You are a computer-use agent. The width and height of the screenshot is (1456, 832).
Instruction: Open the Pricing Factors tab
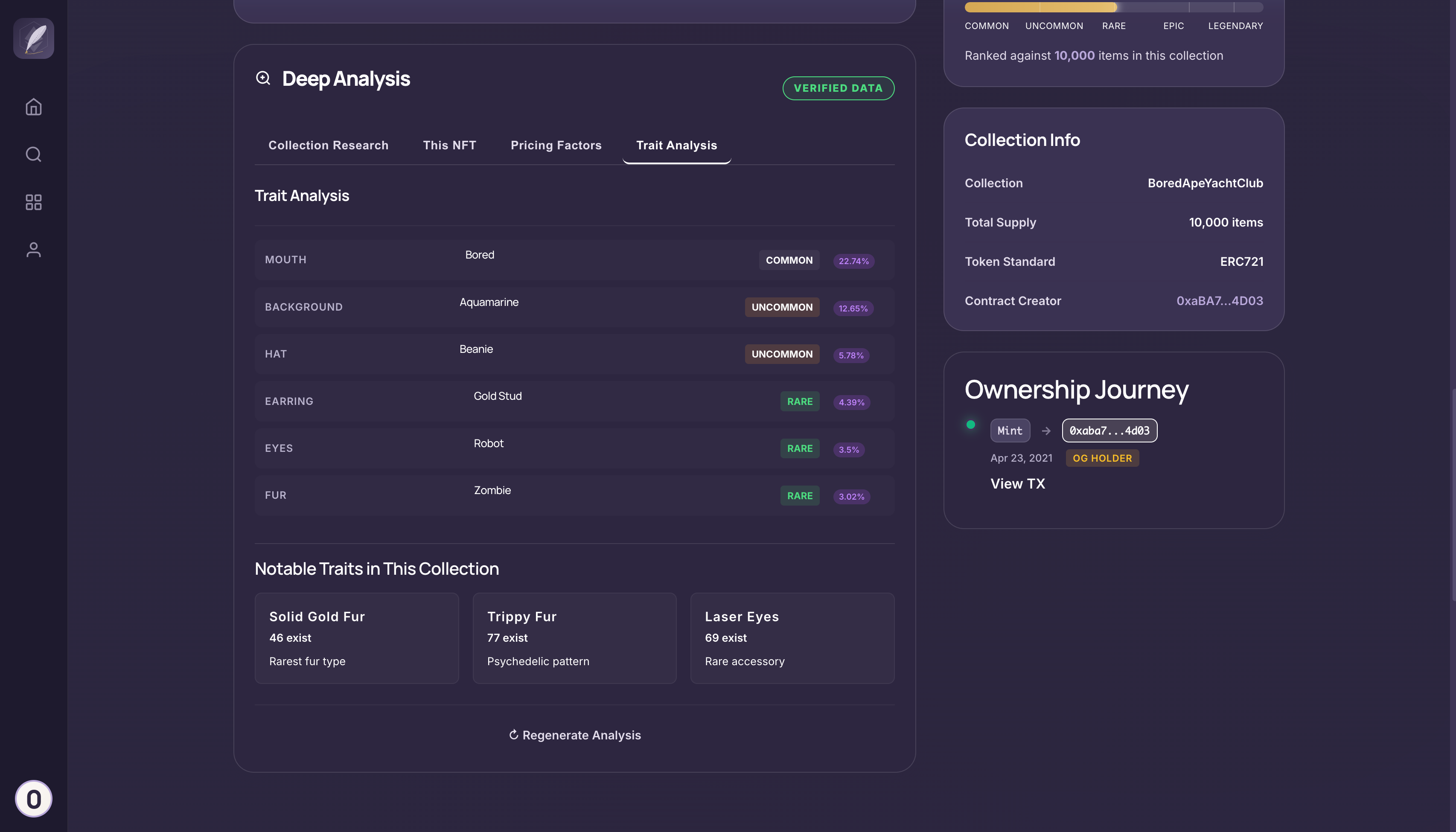tap(556, 145)
